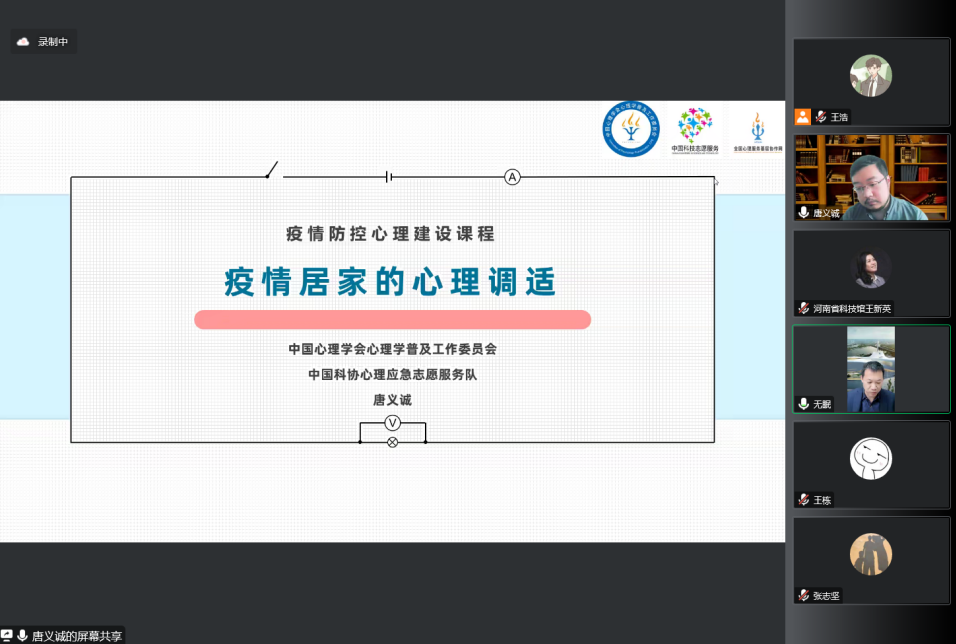Click the 唐义诚的屏幕共享 sharing label
956x644 pixels.
tap(77, 636)
